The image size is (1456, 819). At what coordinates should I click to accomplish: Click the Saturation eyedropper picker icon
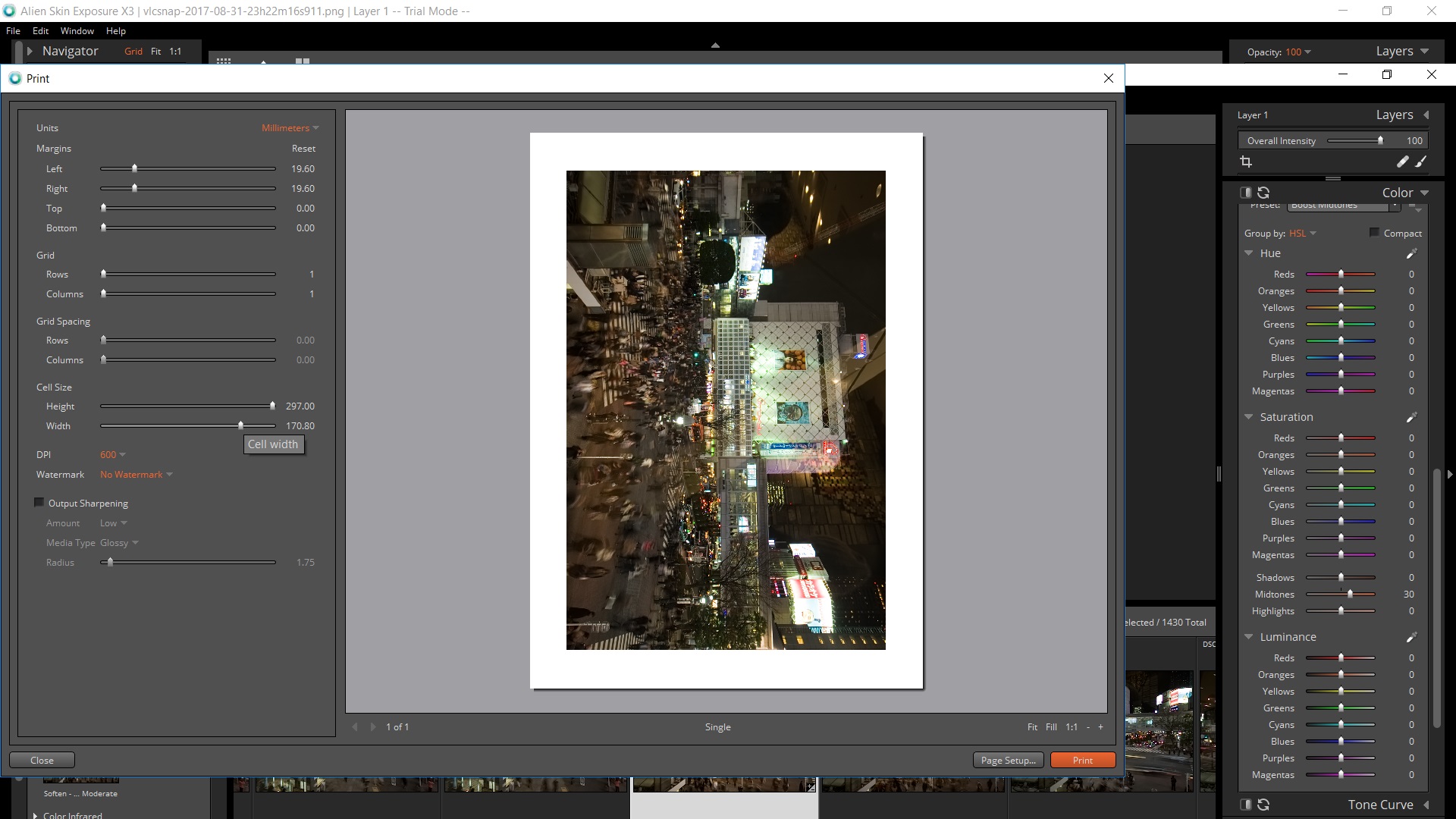click(x=1411, y=417)
